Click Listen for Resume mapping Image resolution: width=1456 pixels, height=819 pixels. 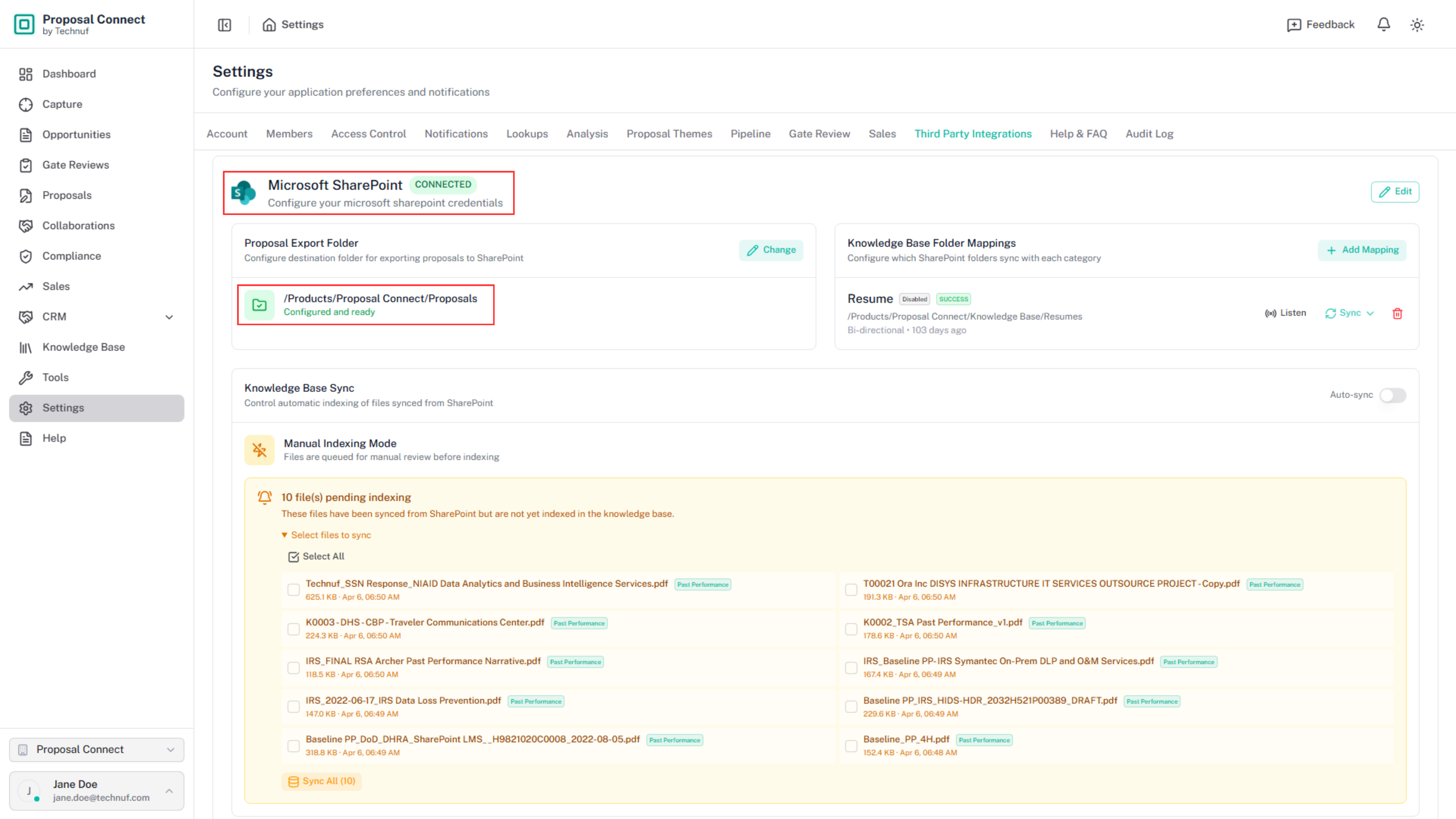click(x=1285, y=313)
